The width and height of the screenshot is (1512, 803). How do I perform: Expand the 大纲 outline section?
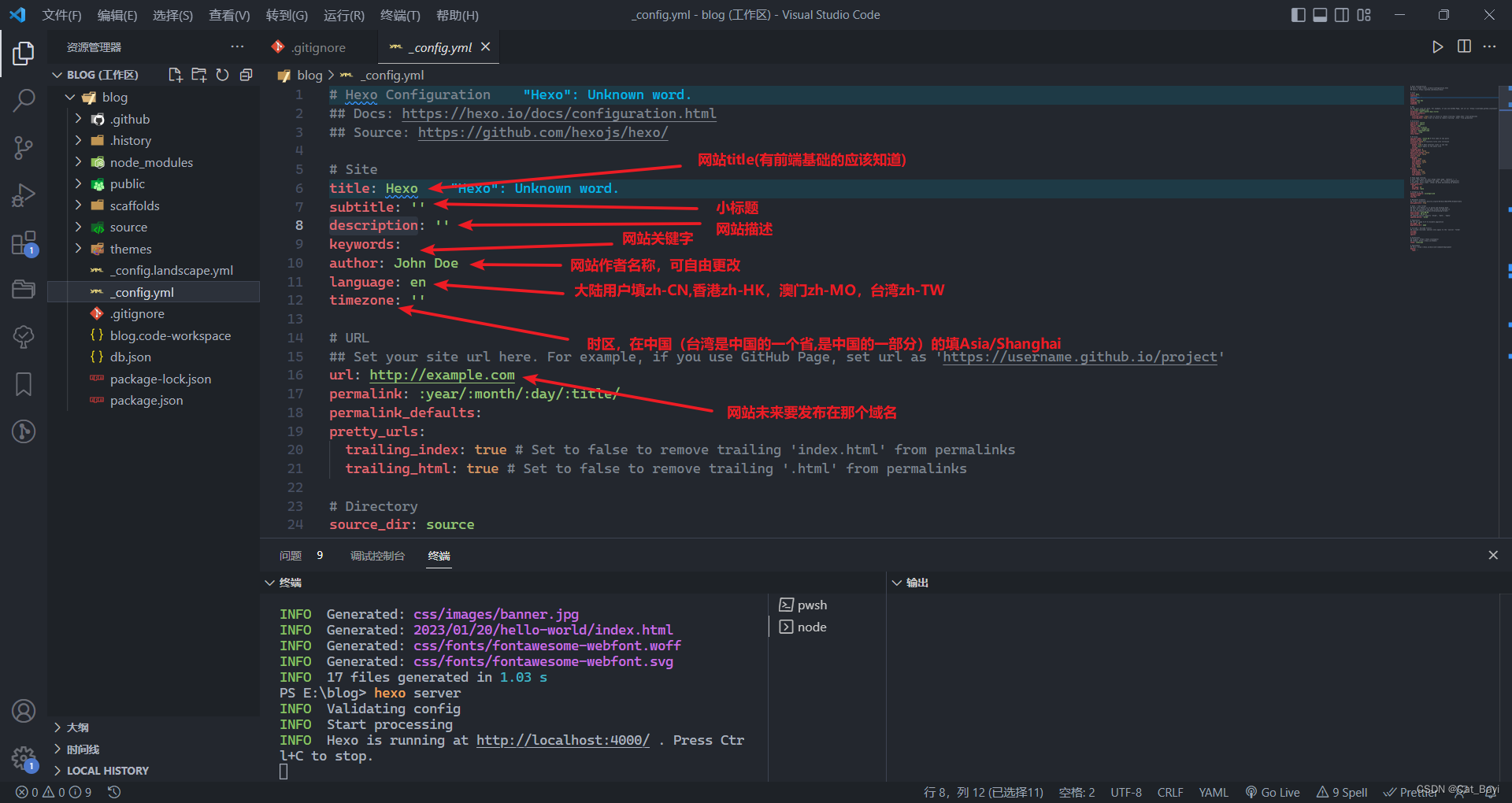(153, 727)
